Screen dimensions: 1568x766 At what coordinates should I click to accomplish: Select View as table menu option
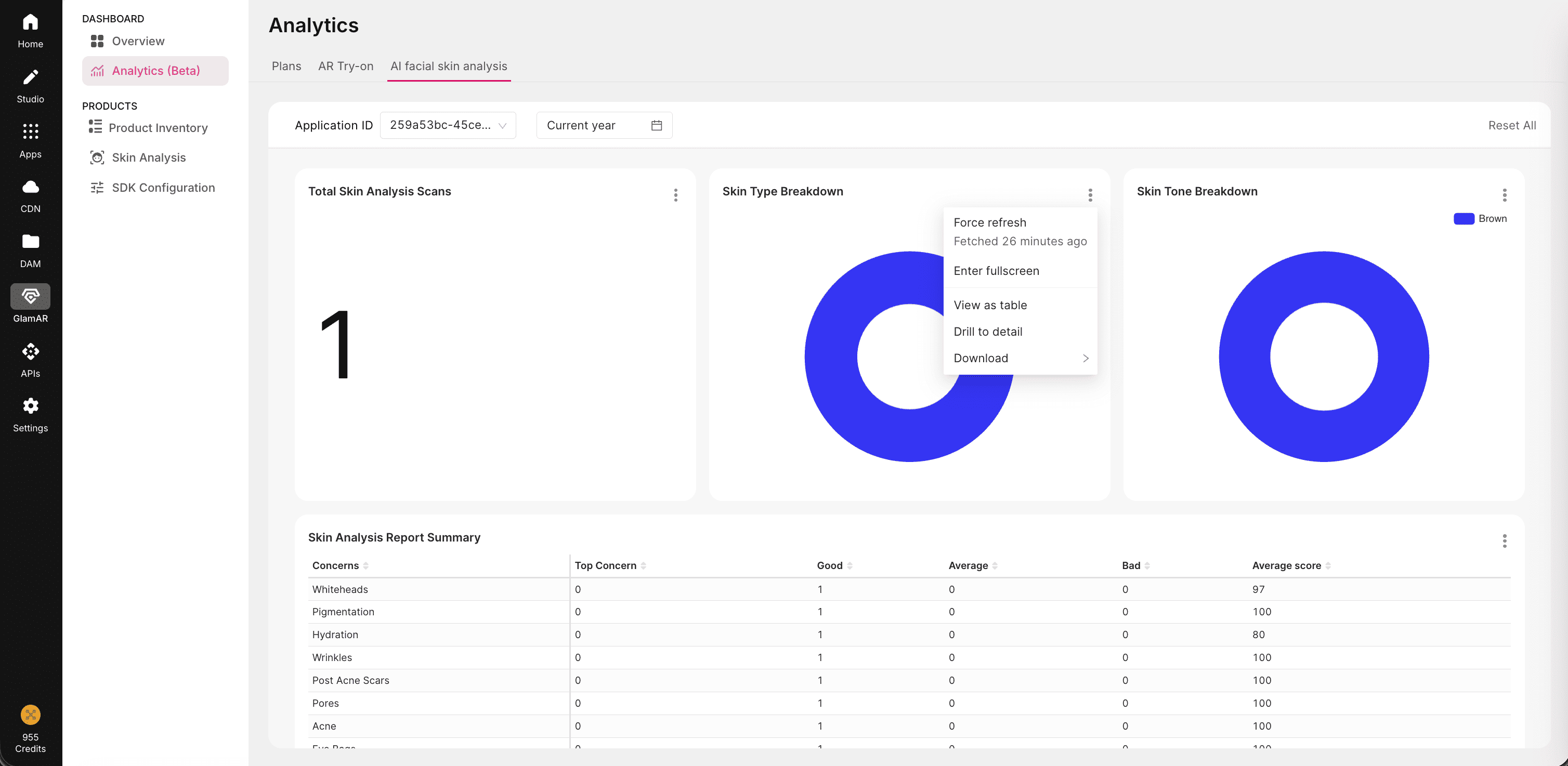pyautogui.click(x=990, y=306)
